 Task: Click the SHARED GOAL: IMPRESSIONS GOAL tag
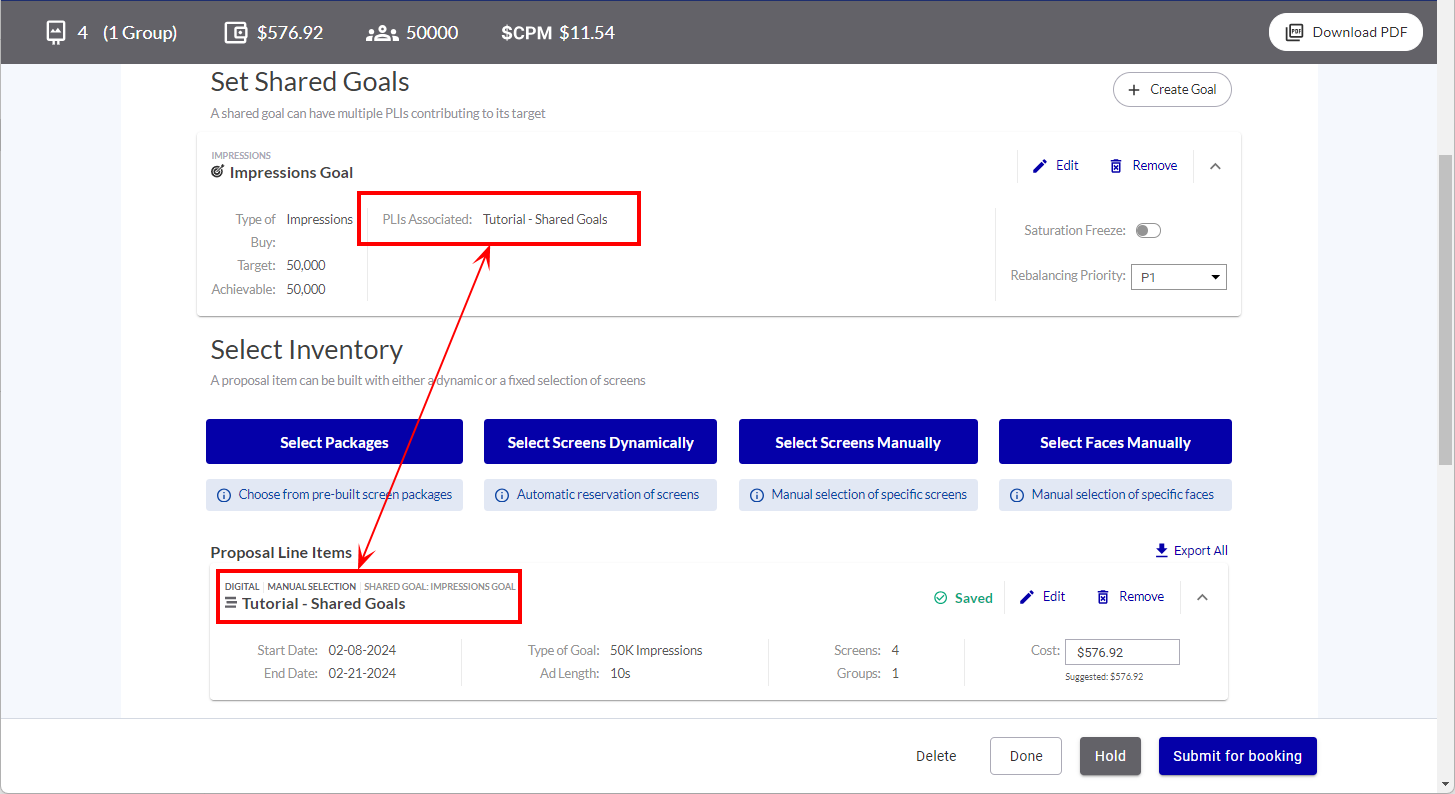(x=440, y=587)
